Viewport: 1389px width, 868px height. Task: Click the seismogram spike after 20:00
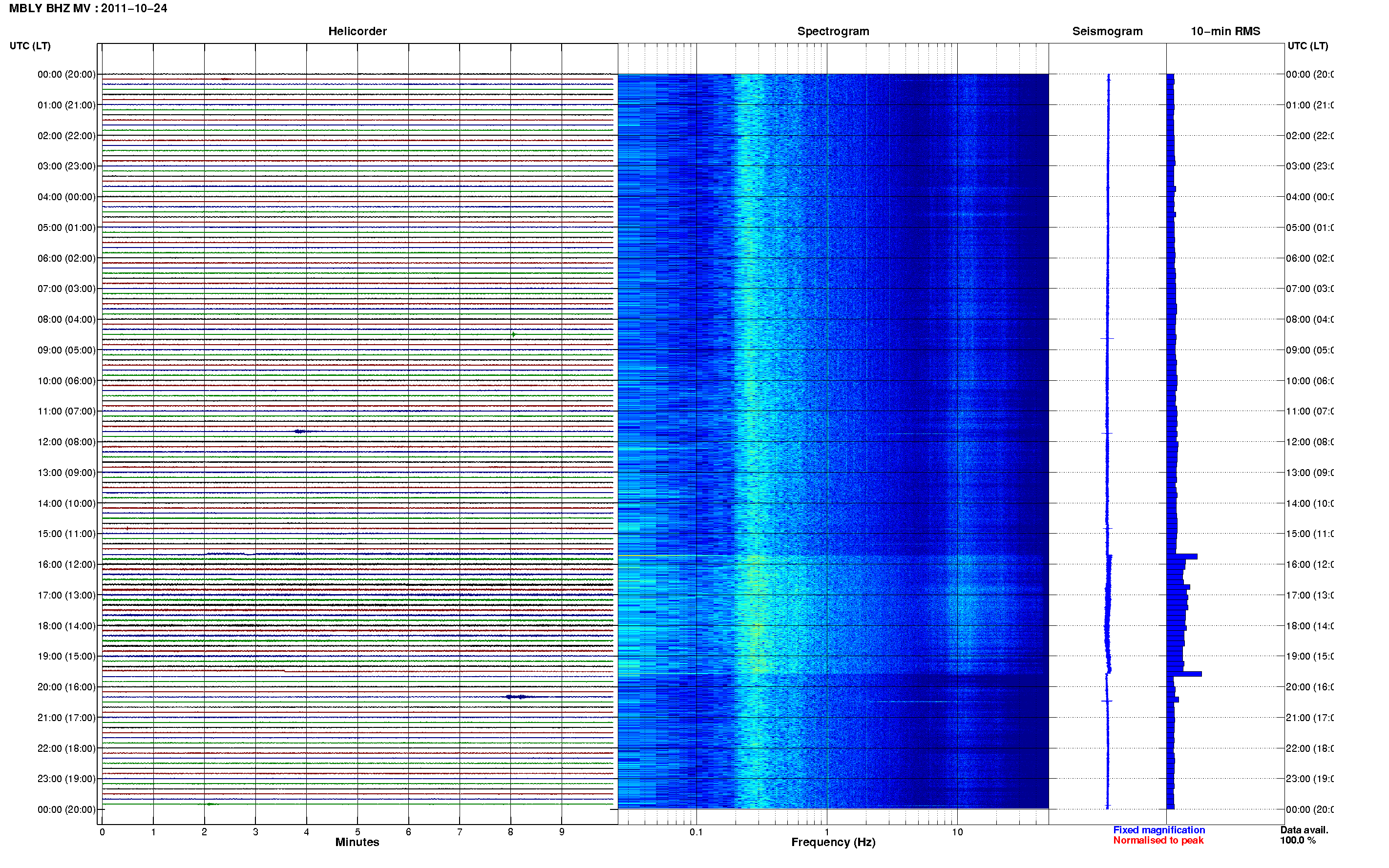(1107, 701)
